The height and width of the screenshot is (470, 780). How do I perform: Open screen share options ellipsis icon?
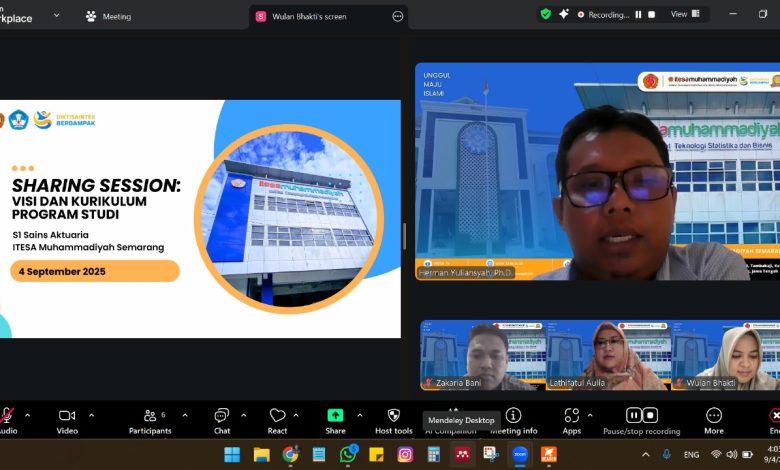click(x=397, y=16)
